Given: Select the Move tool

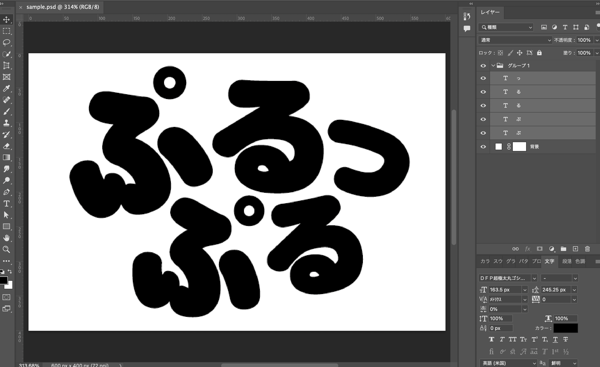Looking at the screenshot, I should click(7, 20).
